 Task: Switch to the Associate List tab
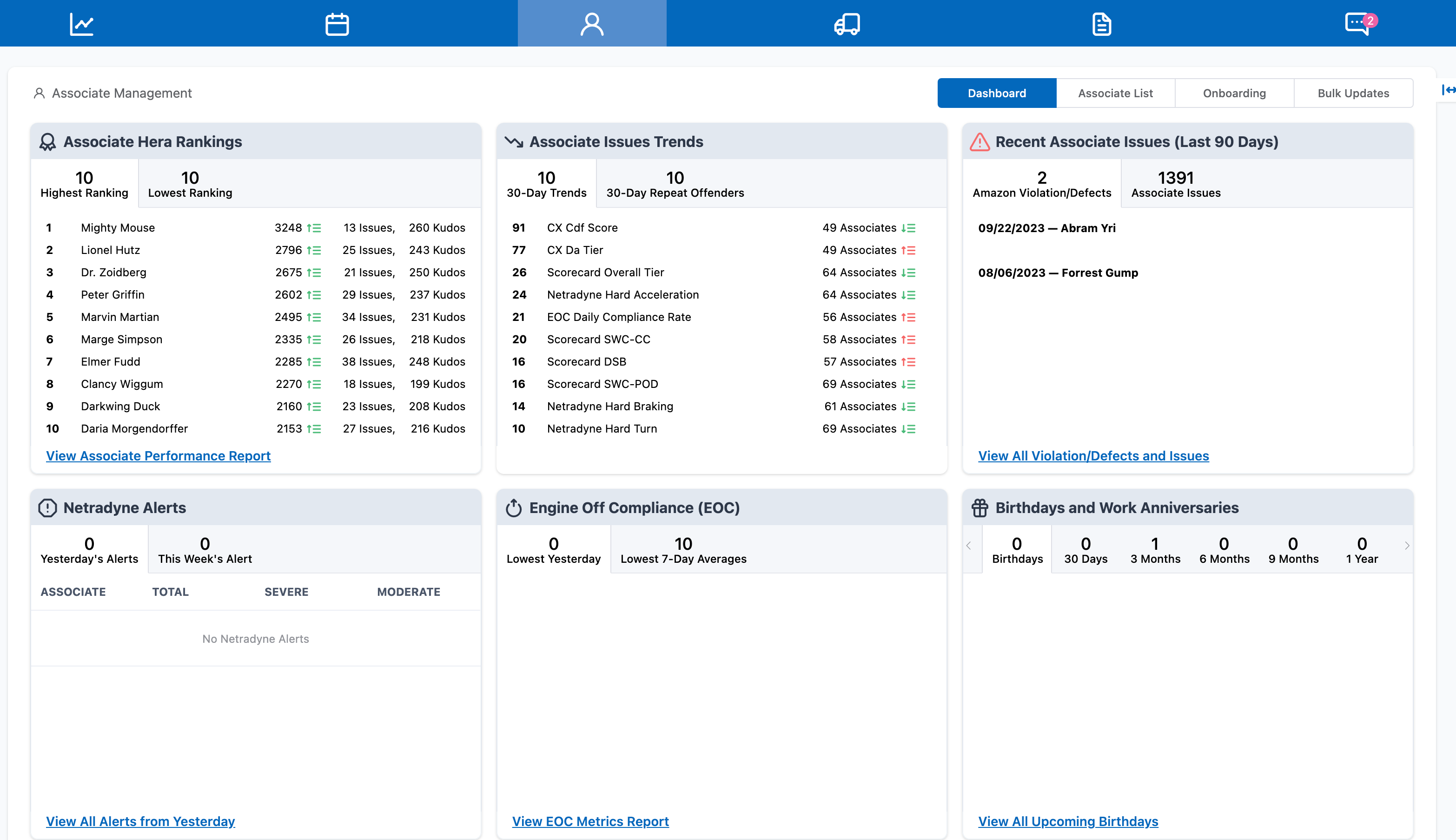coord(1115,93)
